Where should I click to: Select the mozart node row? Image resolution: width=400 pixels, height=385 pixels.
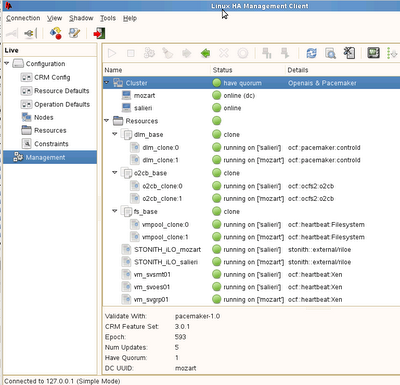coord(251,96)
